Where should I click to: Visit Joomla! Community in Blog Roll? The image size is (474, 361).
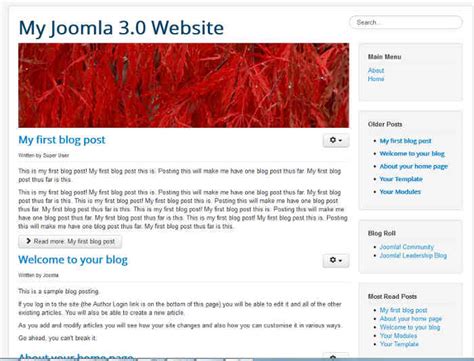[407, 247]
